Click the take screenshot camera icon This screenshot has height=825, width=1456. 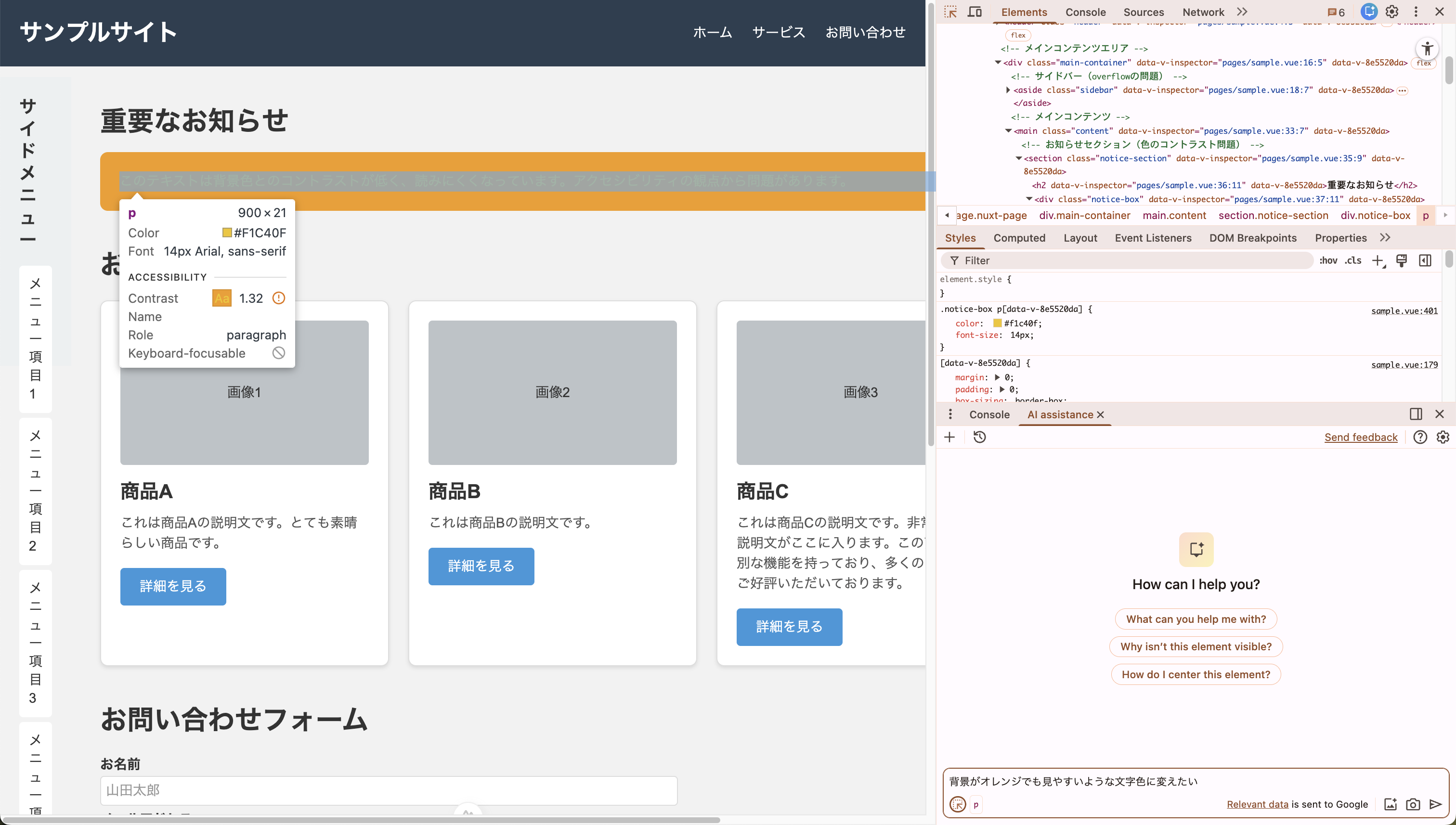tap(1413, 804)
